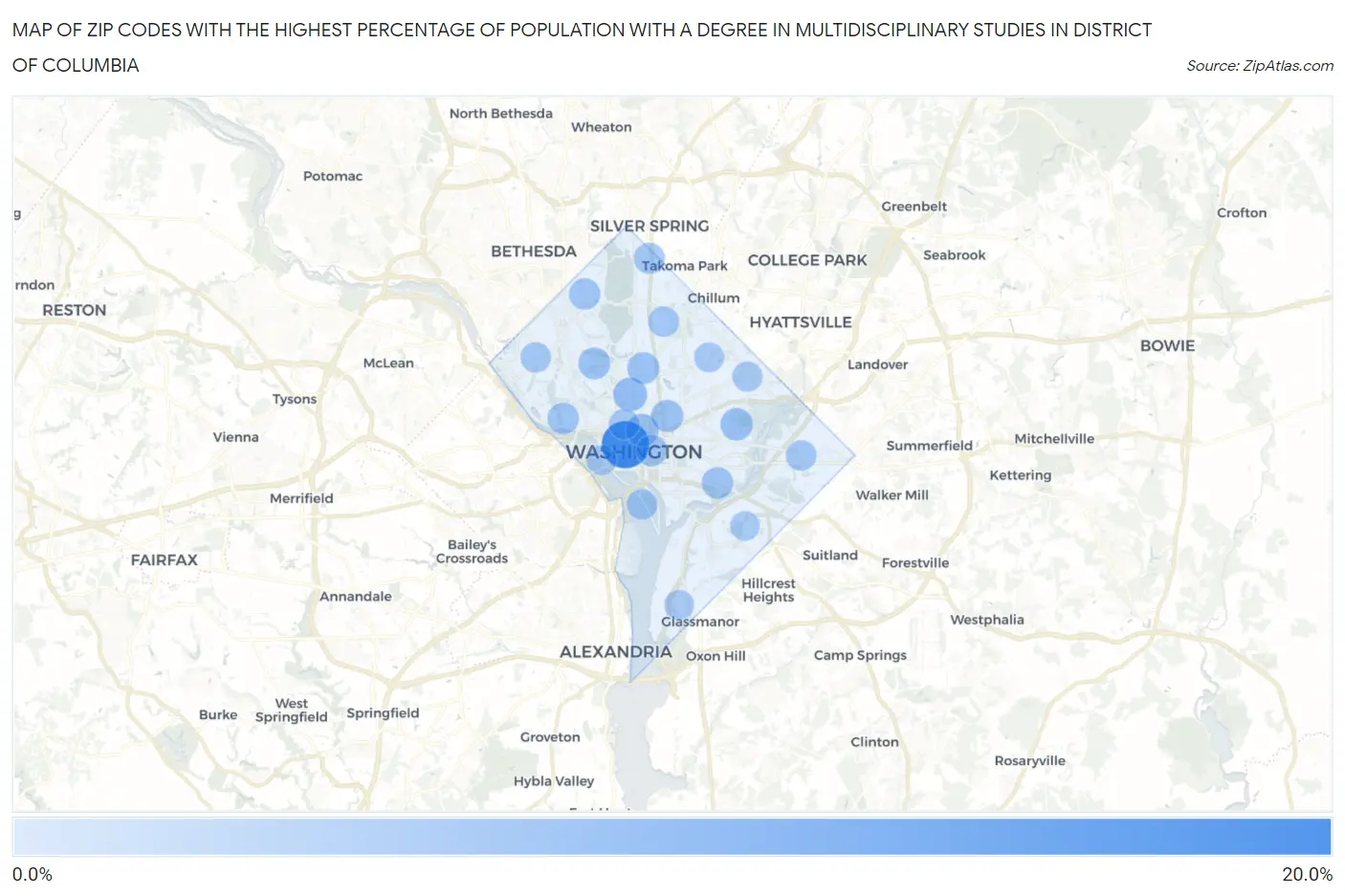Click the ALEXANDRIA map label
Image resolution: width=1345 pixels, height=896 pixels.
(616, 651)
